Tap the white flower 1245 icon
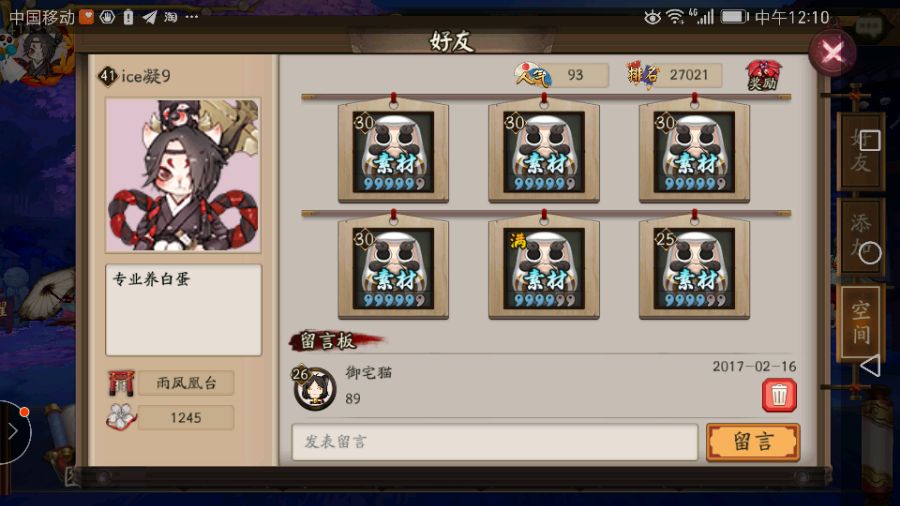This screenshot has width=900, height=506. pos(121,417)
